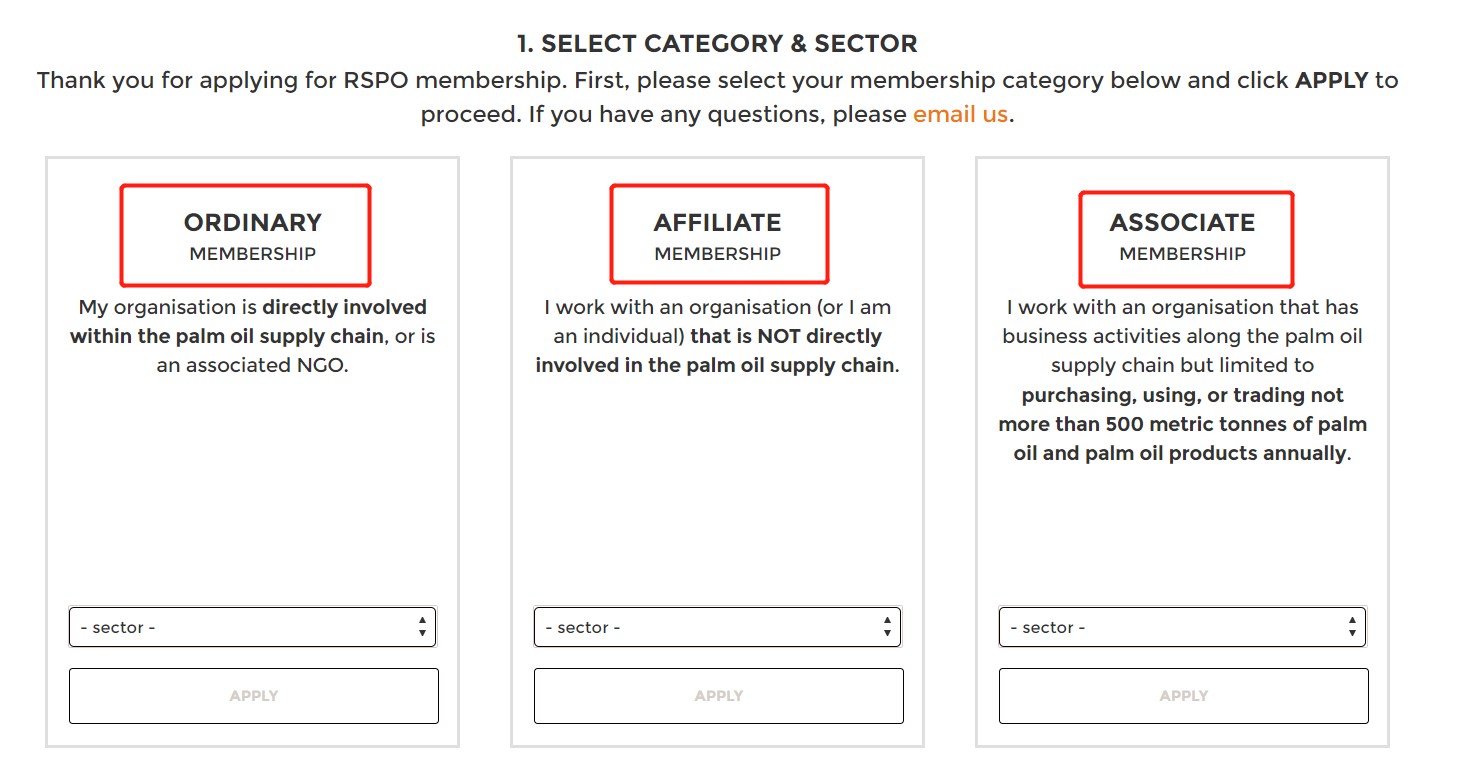Viewport: 1464px width, 778px height.
Task: Open the orange "email us" link
Action: point(960,114)
